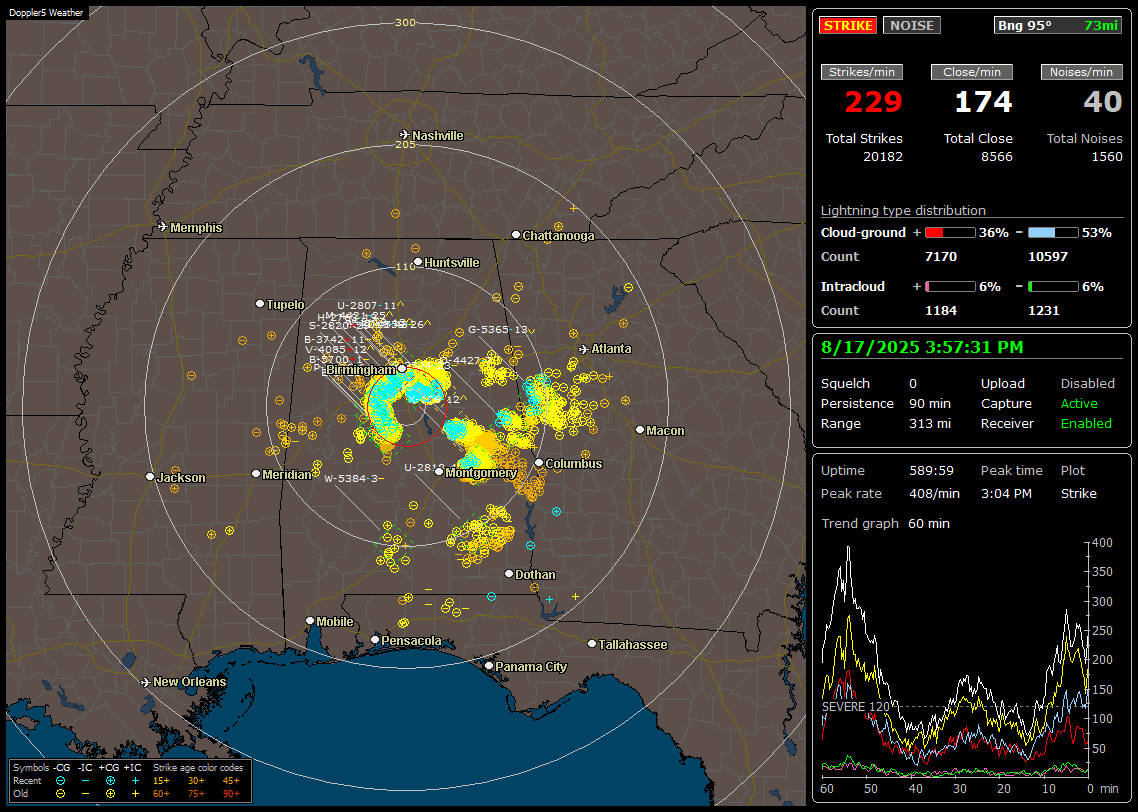Click the Chattanooga city marker dot
Screen dimensions: 1138x812
[516, 235]
